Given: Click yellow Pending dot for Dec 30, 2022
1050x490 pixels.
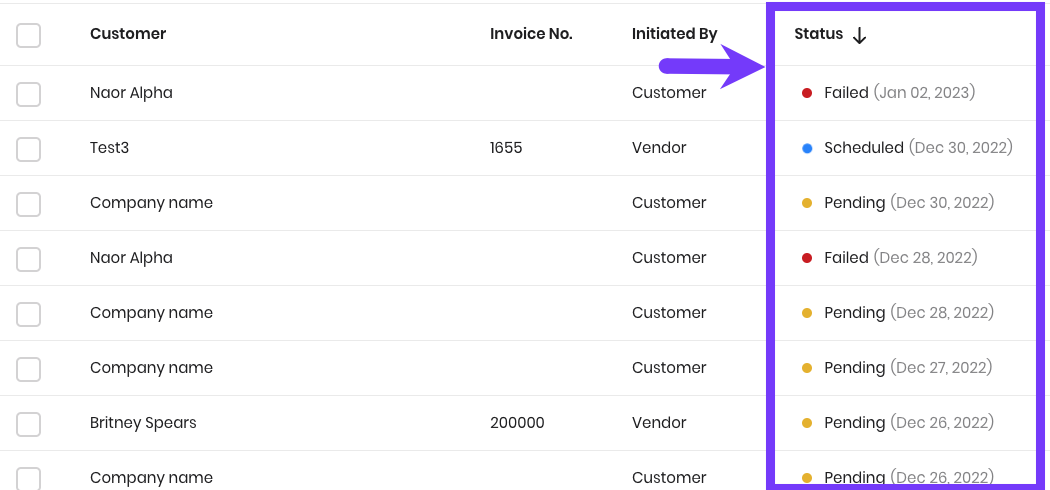Looking at the screenshot, I should point(807,203).
